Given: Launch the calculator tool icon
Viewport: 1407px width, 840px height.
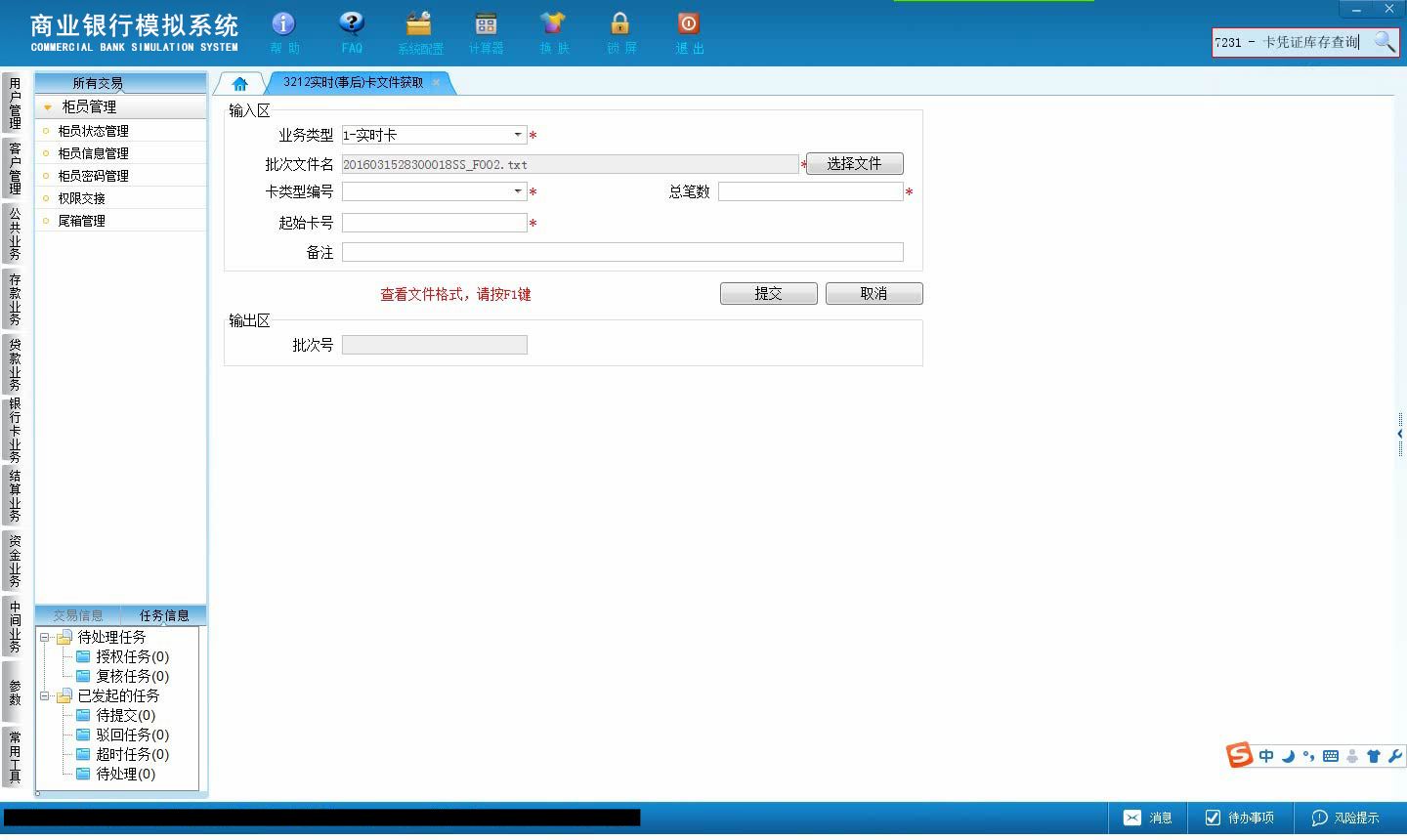Looking at the screenshot, I should point(486,23).
